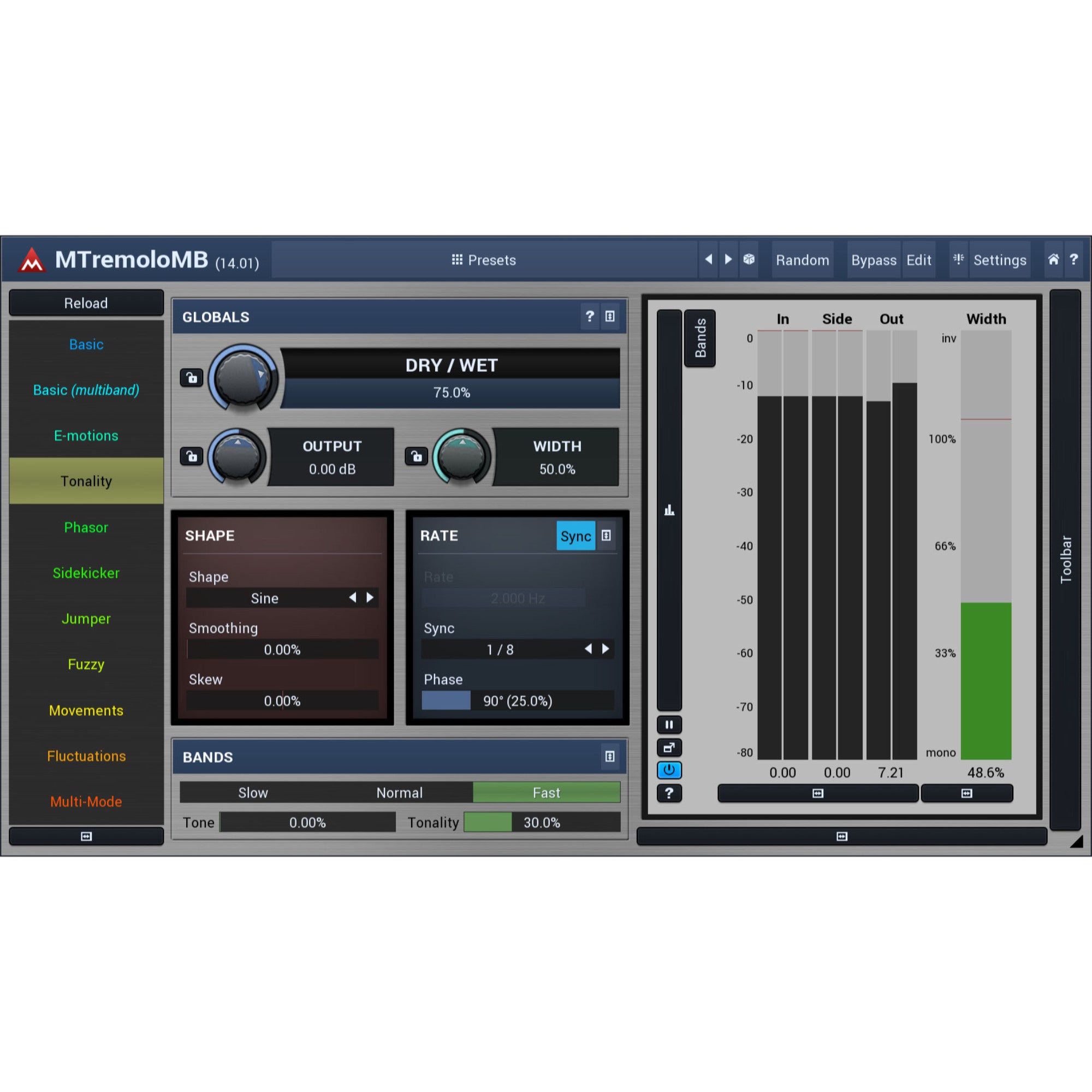Choose the E-motions preset
1092x1092 pixels.
pos(86,435)
